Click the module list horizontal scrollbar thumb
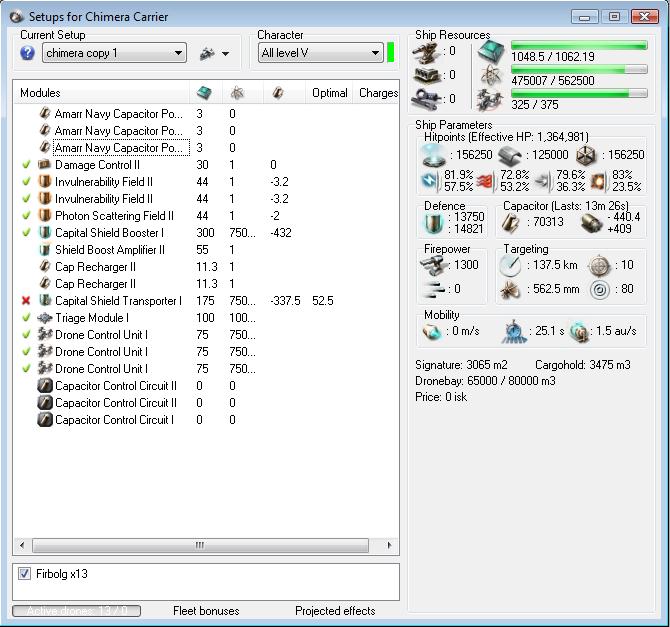Screen dimensions: 670x627 pyautogui.click(x=200, y=545)
